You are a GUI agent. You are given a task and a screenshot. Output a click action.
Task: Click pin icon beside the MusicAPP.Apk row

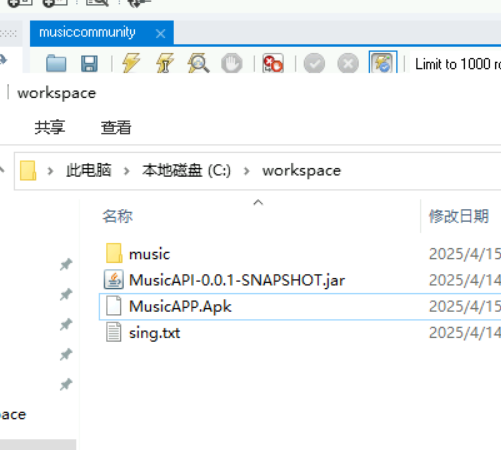[66, 325]
